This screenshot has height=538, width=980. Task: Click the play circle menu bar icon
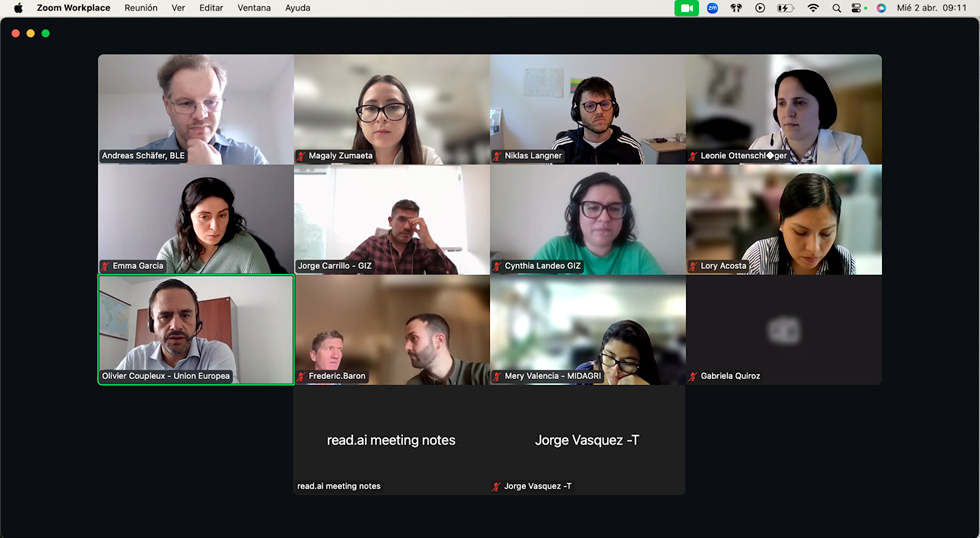(x=760, y=8)
